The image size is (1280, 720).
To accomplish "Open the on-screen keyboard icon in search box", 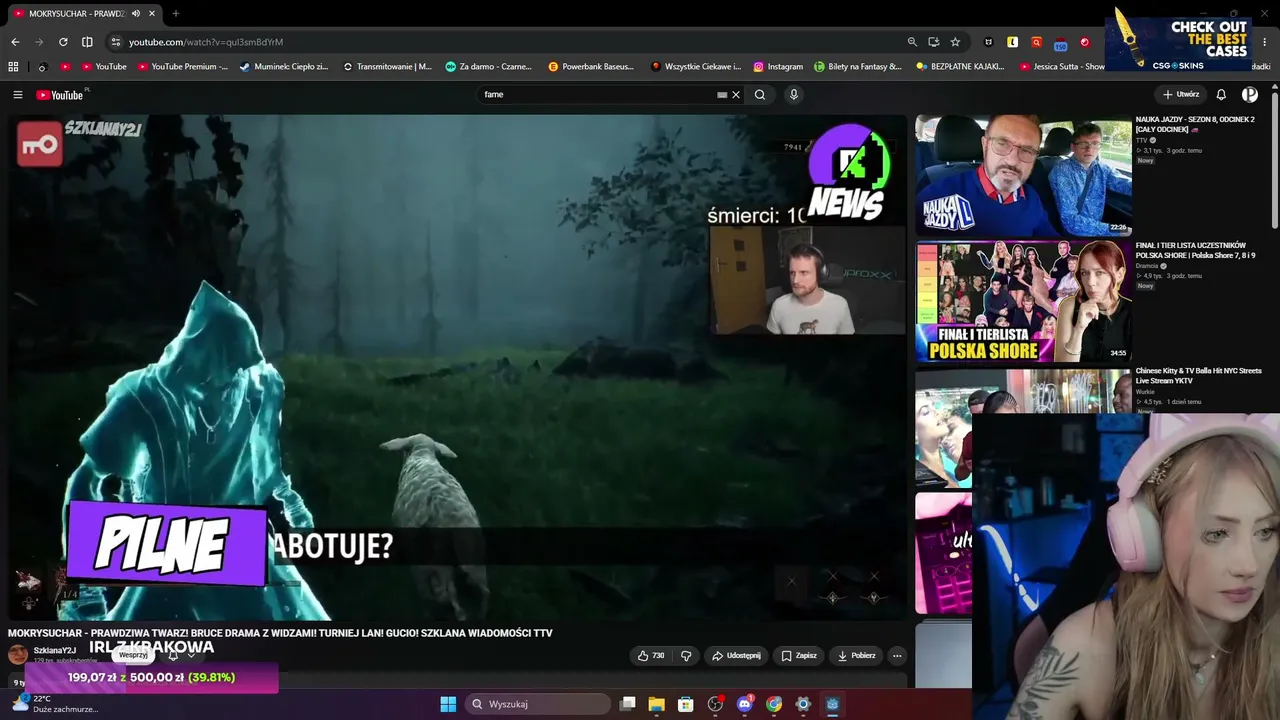I will tap(722, 95).
